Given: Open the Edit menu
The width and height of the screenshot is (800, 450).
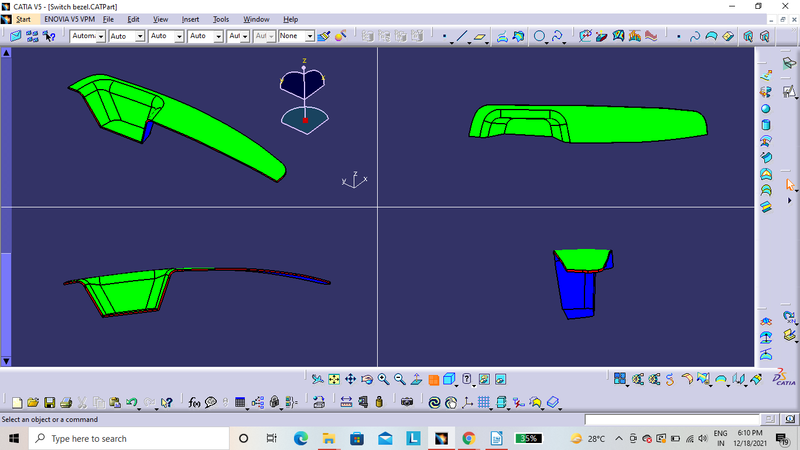Looking at the screenshot, I should [133, 19].
